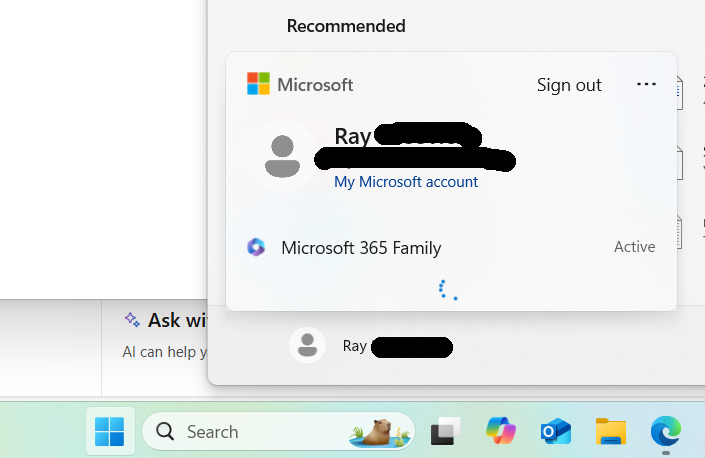The width and height of the screenshot is (705, 458).
Task: Click the Ray user account button
Action: click(x=371, y=346)
